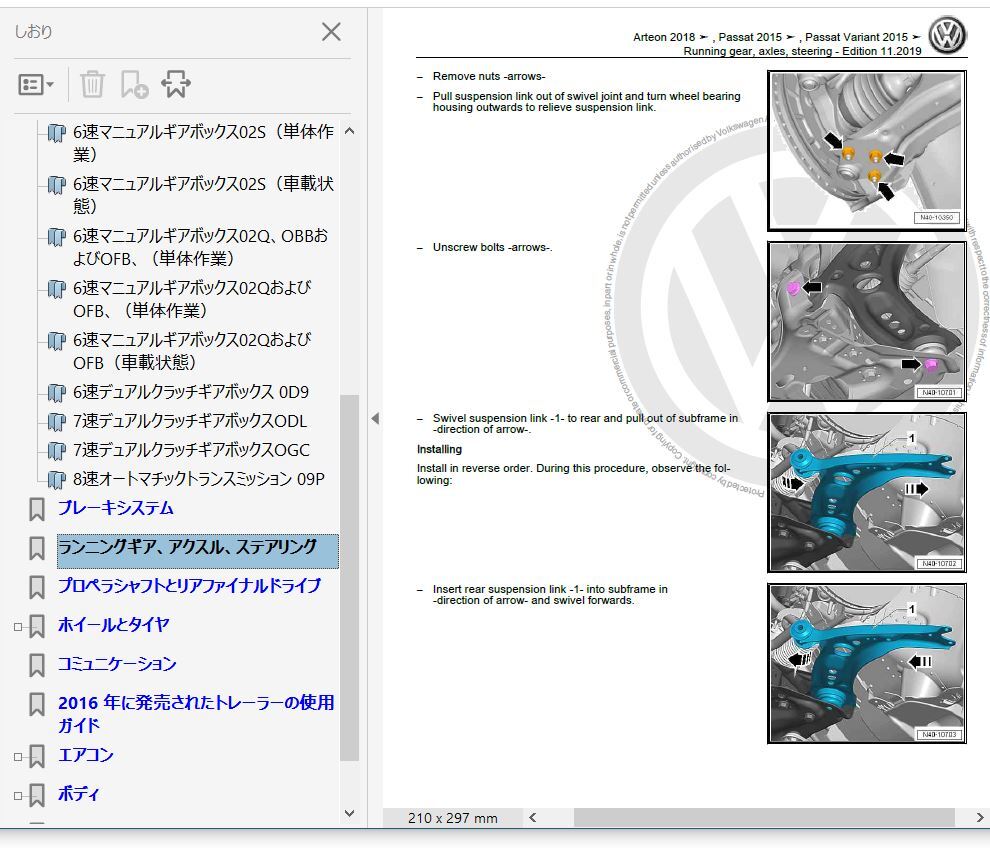Go to エアコン bookmark
990x848 pixels.
point(85,755)
